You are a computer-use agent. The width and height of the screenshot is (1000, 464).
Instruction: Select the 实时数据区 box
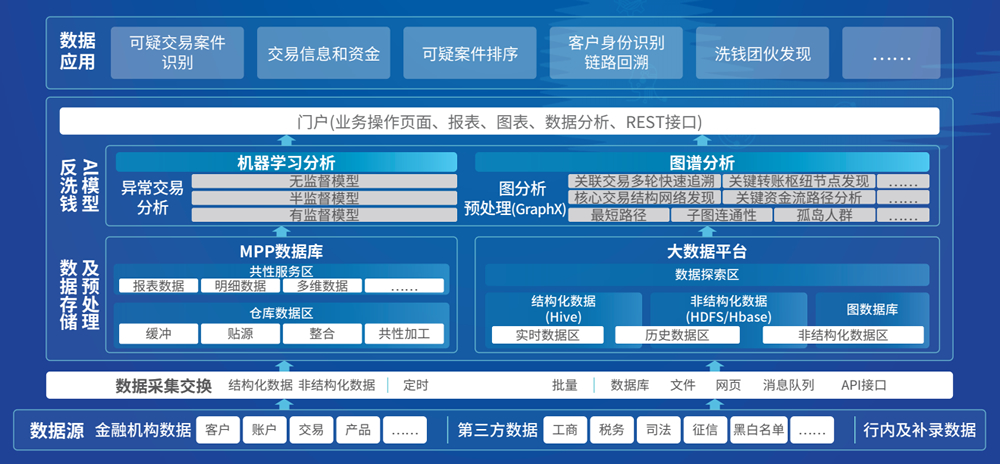[x=547, y=335]
